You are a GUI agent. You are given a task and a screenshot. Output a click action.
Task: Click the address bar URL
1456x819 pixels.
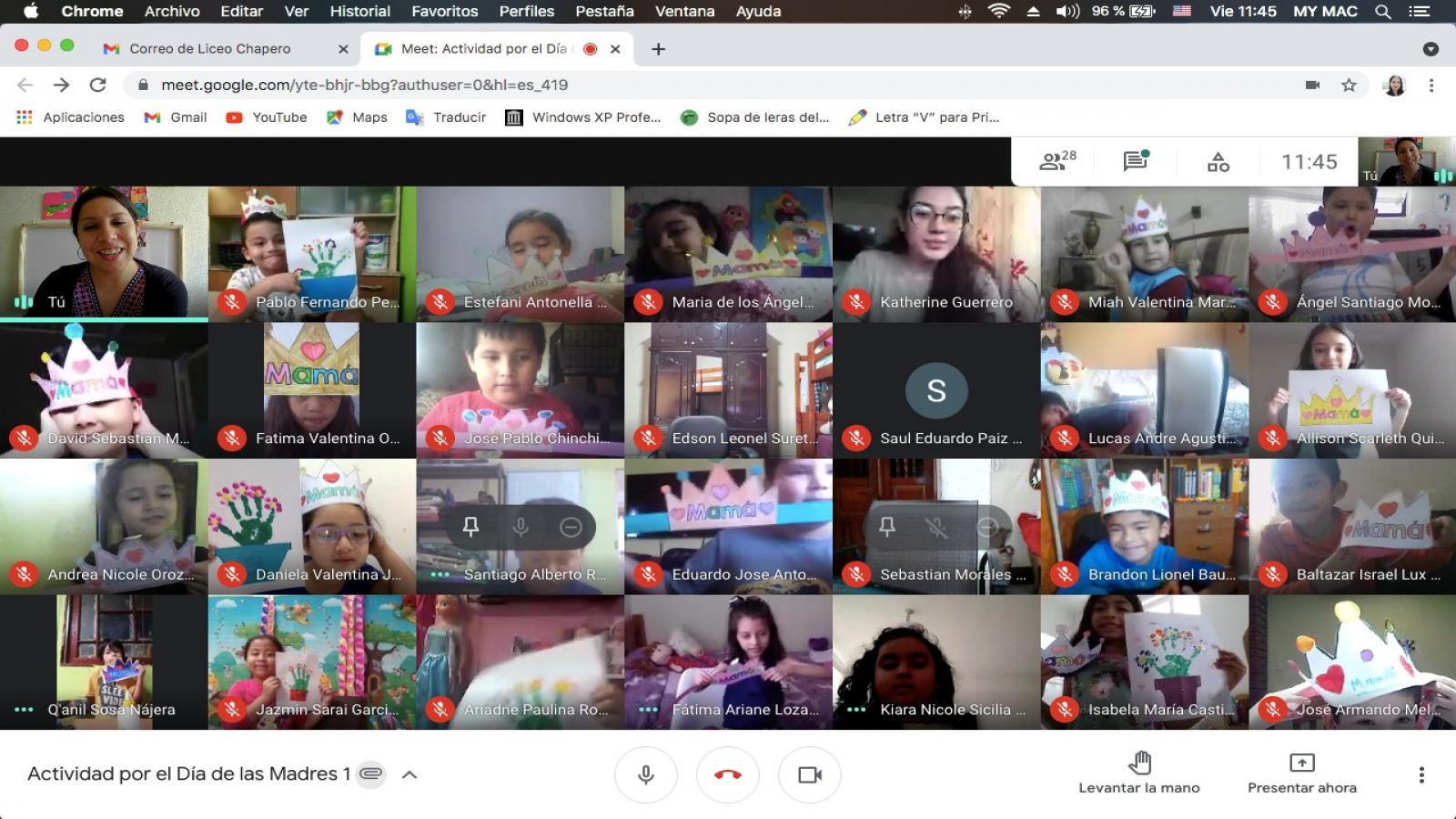point(364,85)
